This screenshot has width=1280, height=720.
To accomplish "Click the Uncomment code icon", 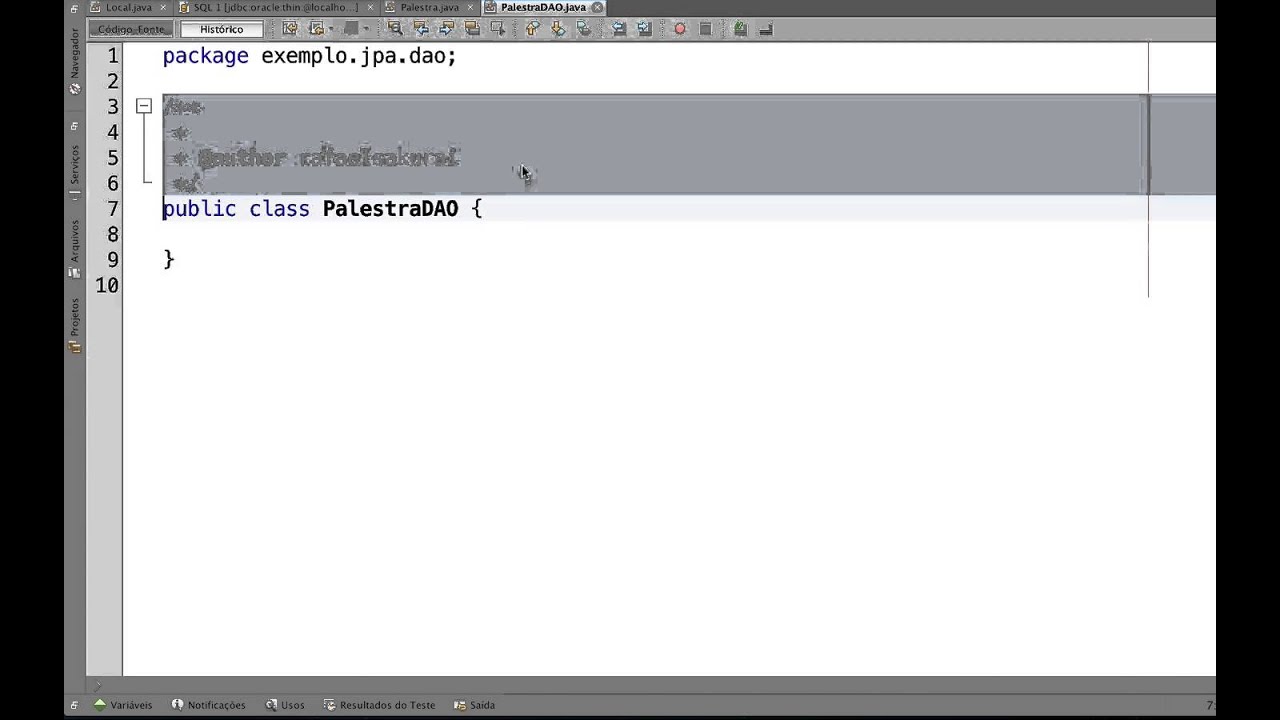I will [x=766, y=29].
